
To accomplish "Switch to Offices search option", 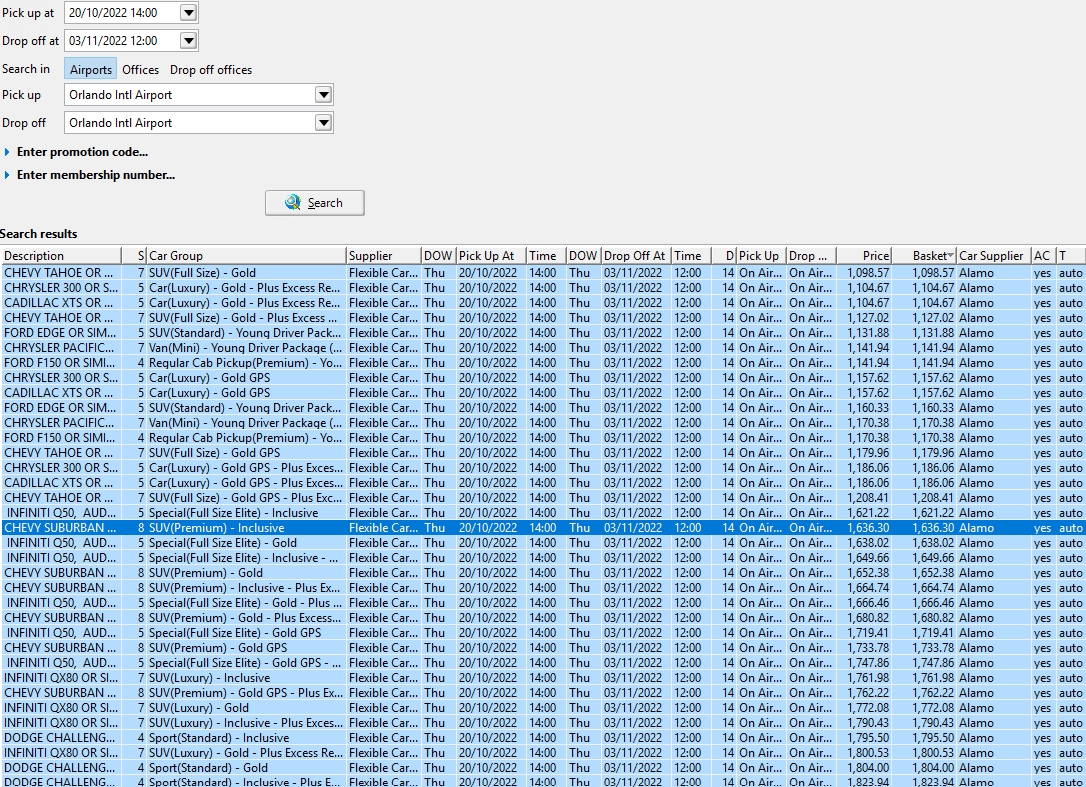I will (140, 70).
